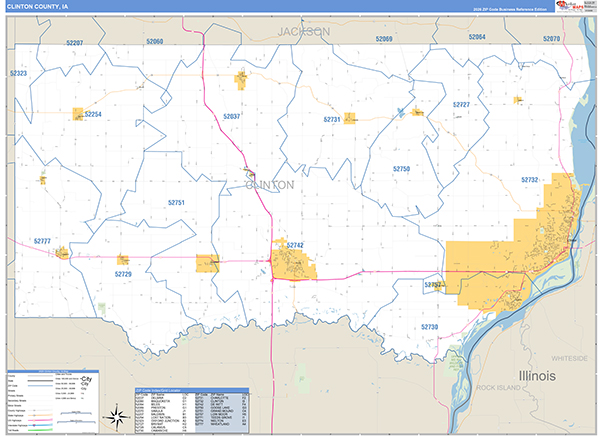600x436 pixels.
Task: Click the JACKSON county label
Action: (303, 32)
